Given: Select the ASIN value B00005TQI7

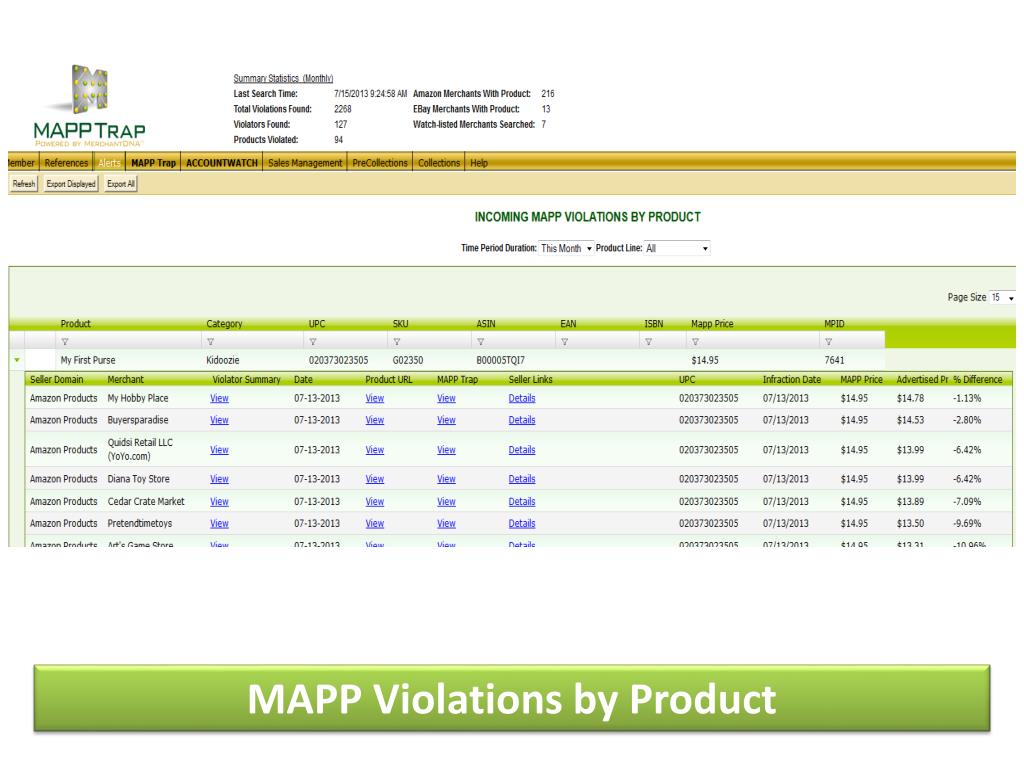Looking at the screenshot, I should point(501,360).
